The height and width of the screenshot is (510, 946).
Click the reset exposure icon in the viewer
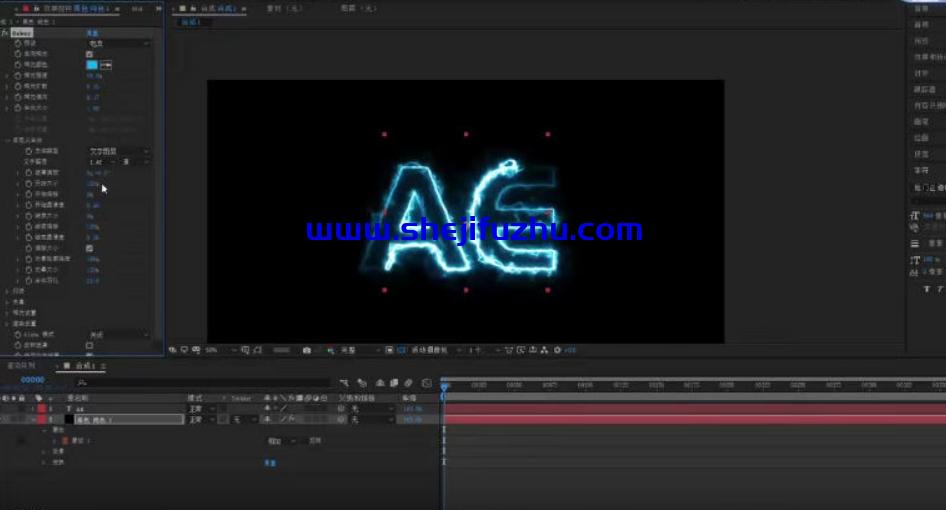point(557,350)
